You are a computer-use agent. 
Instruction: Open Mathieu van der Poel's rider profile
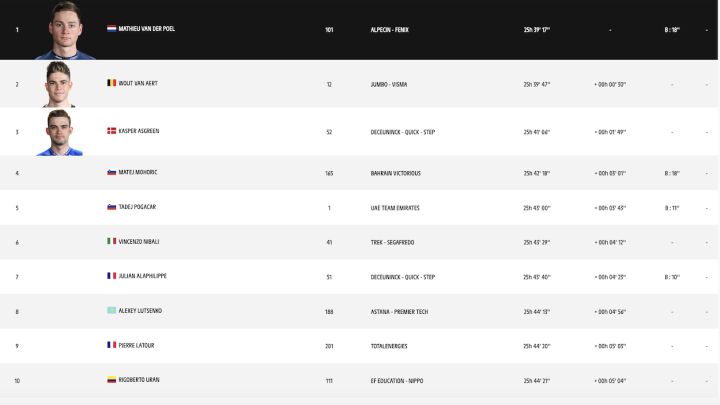(146, 28)
